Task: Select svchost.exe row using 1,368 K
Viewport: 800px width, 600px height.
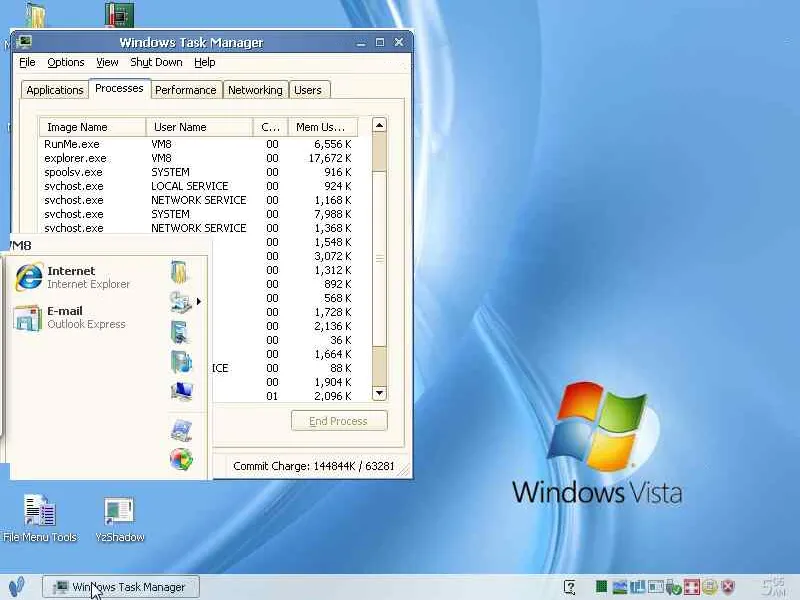Action: 198,228
